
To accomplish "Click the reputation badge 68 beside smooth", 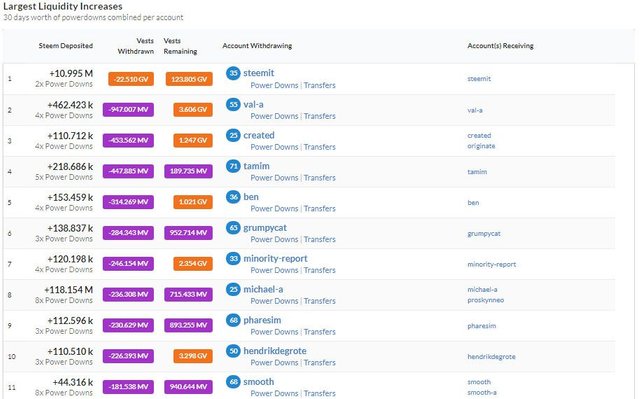I will 233,382.
